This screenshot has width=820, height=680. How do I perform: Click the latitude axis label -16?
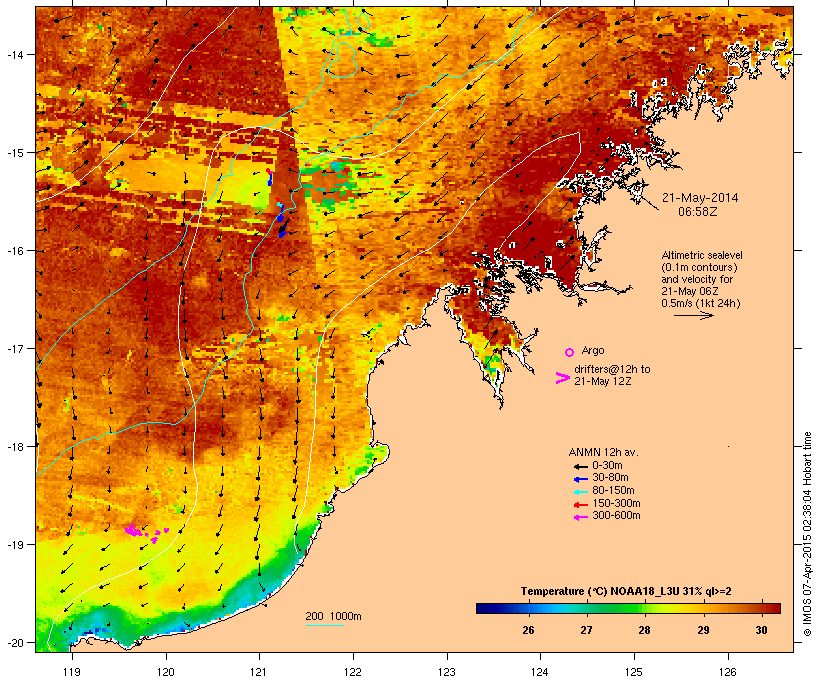pyautogui.click(x=14, y=251)
